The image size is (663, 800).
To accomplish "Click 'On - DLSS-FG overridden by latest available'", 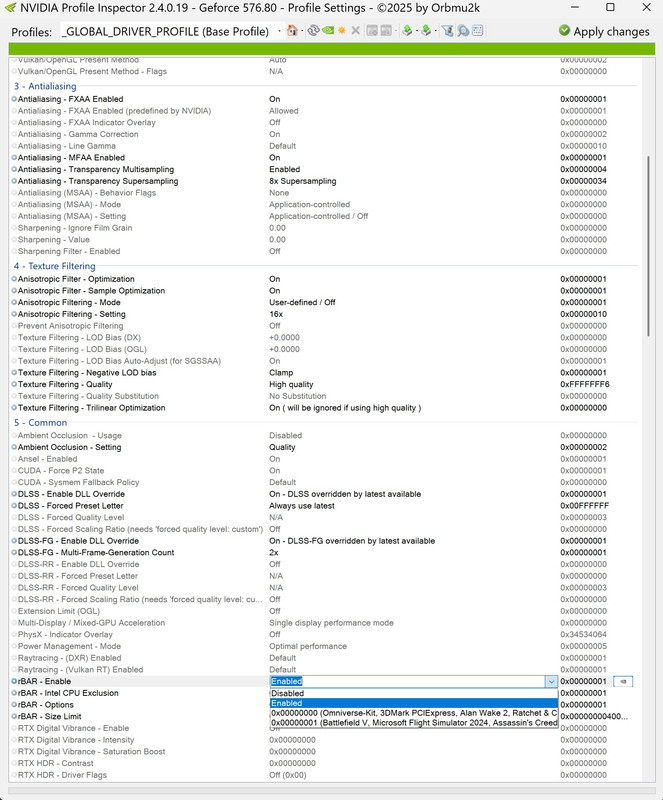I will tap(352, 541).
